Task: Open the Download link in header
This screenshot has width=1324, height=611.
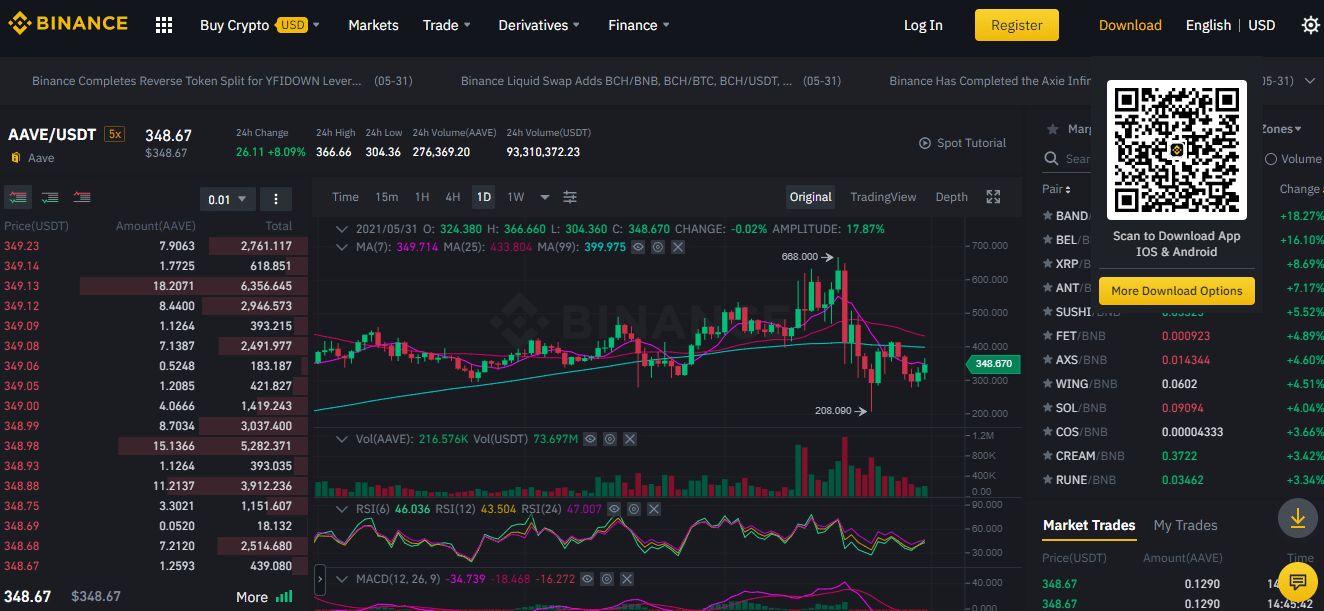Action: point(1130,25)
